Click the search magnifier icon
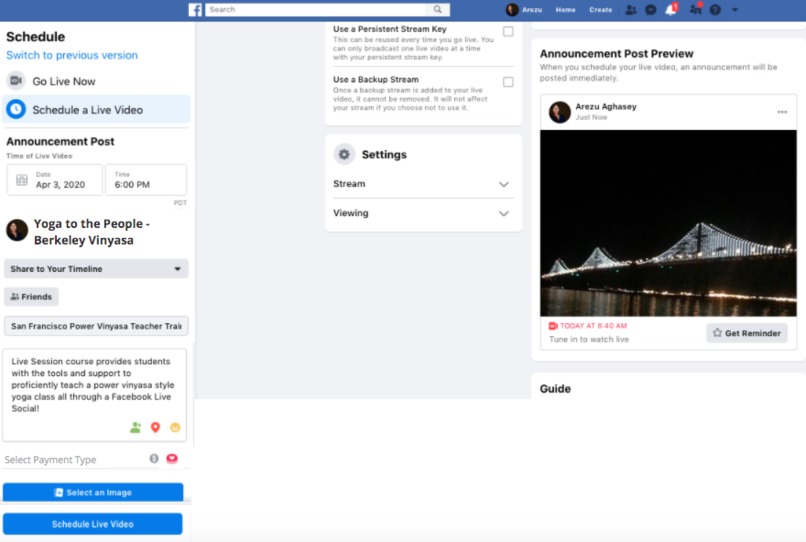This screenshot has width=806, height=542. (x=437, y=9)
